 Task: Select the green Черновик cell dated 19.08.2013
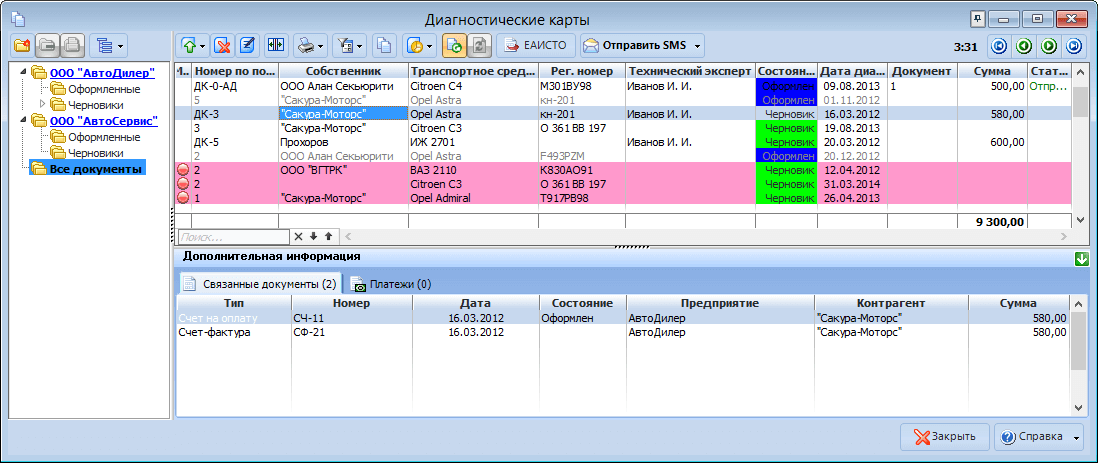pyautogui.click(x=786, y=128)
